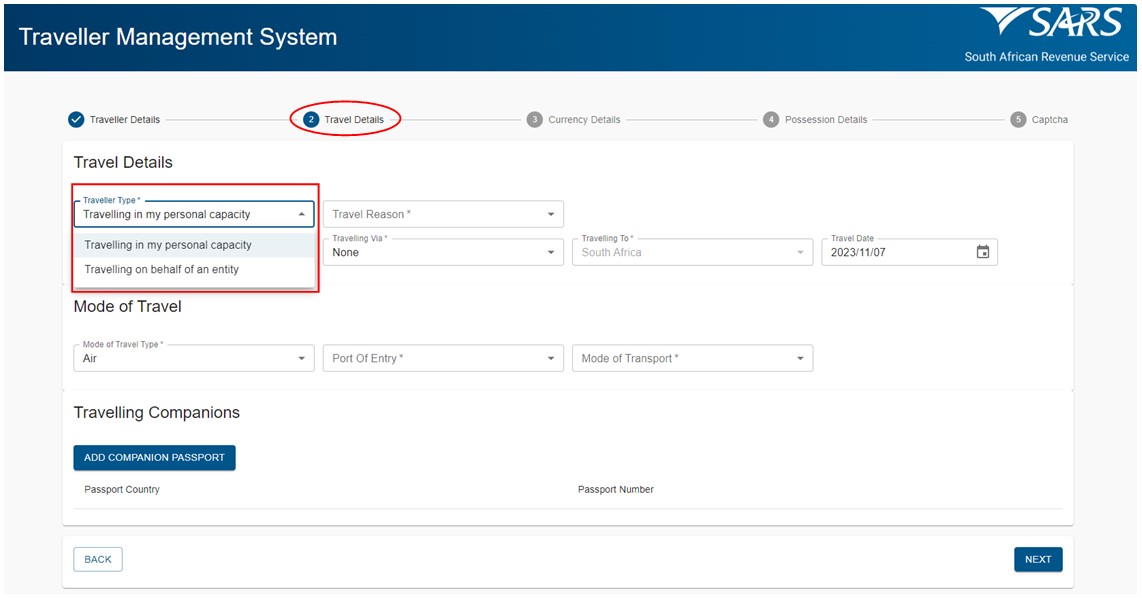Open the Travelling To South Africa dropdown

(x=693, y=252)
